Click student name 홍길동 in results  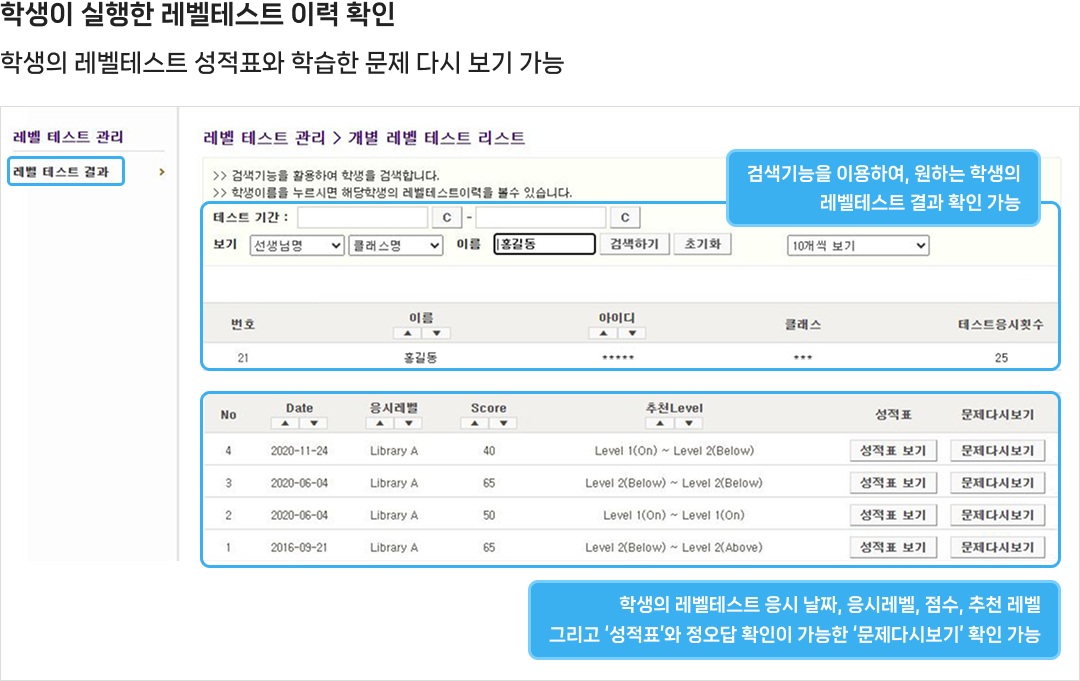[420, 357]
